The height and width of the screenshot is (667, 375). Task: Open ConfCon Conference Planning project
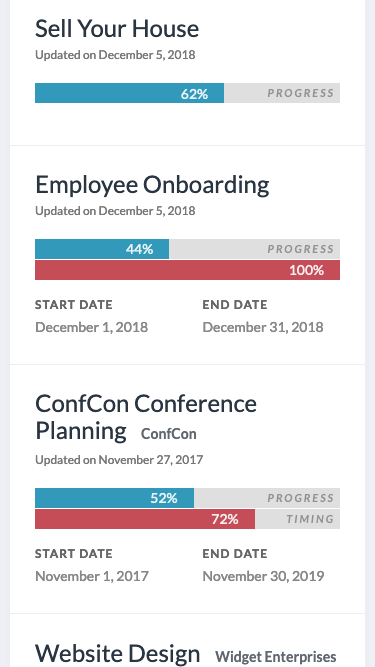point(146,417)
